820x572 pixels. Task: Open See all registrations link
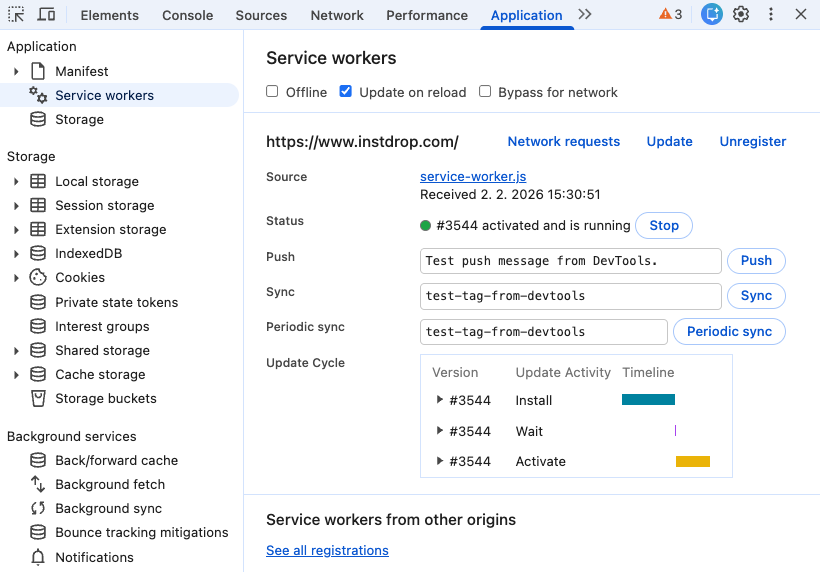coord(327,550)
